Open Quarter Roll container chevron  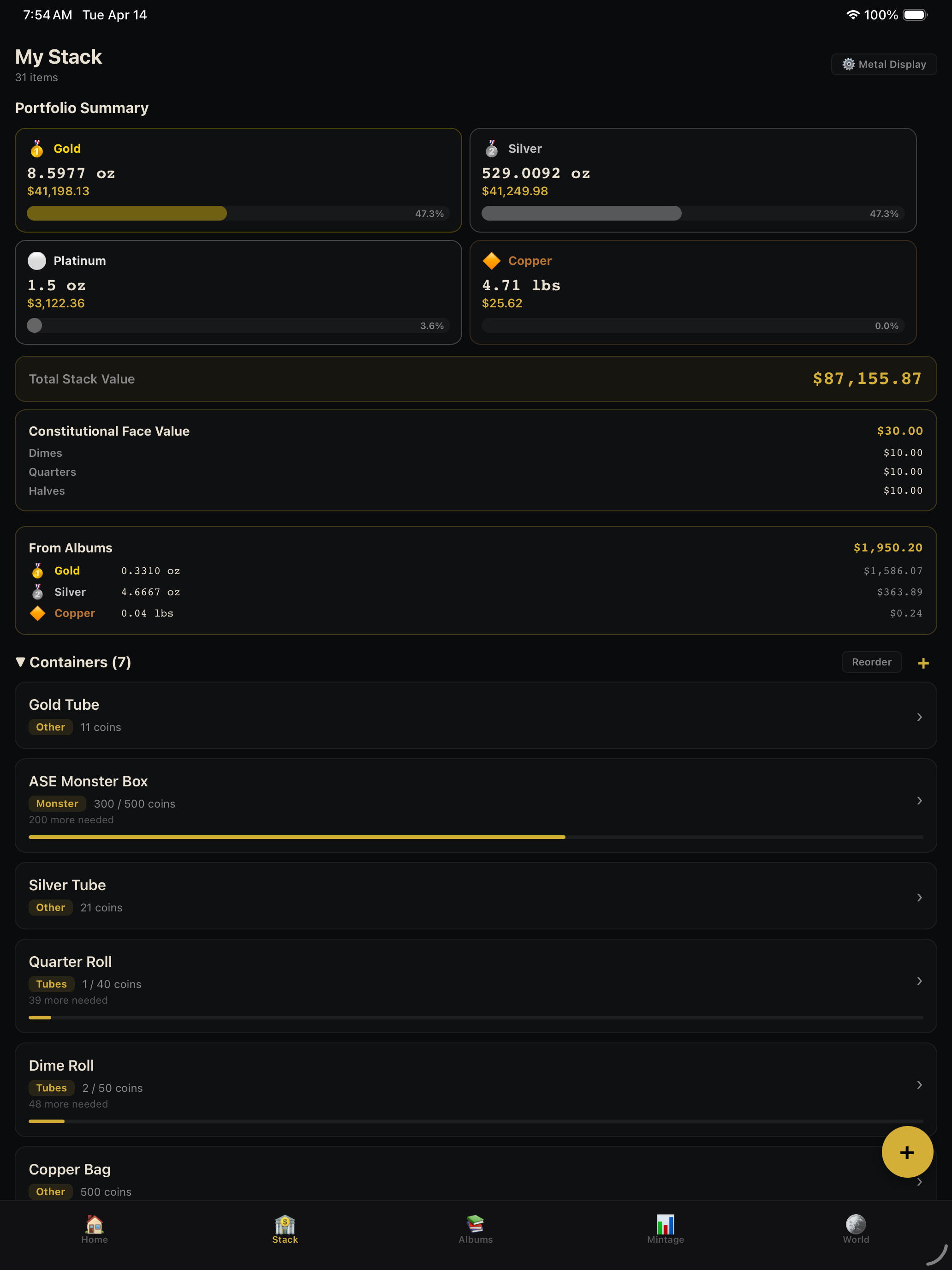pos(919,981)
